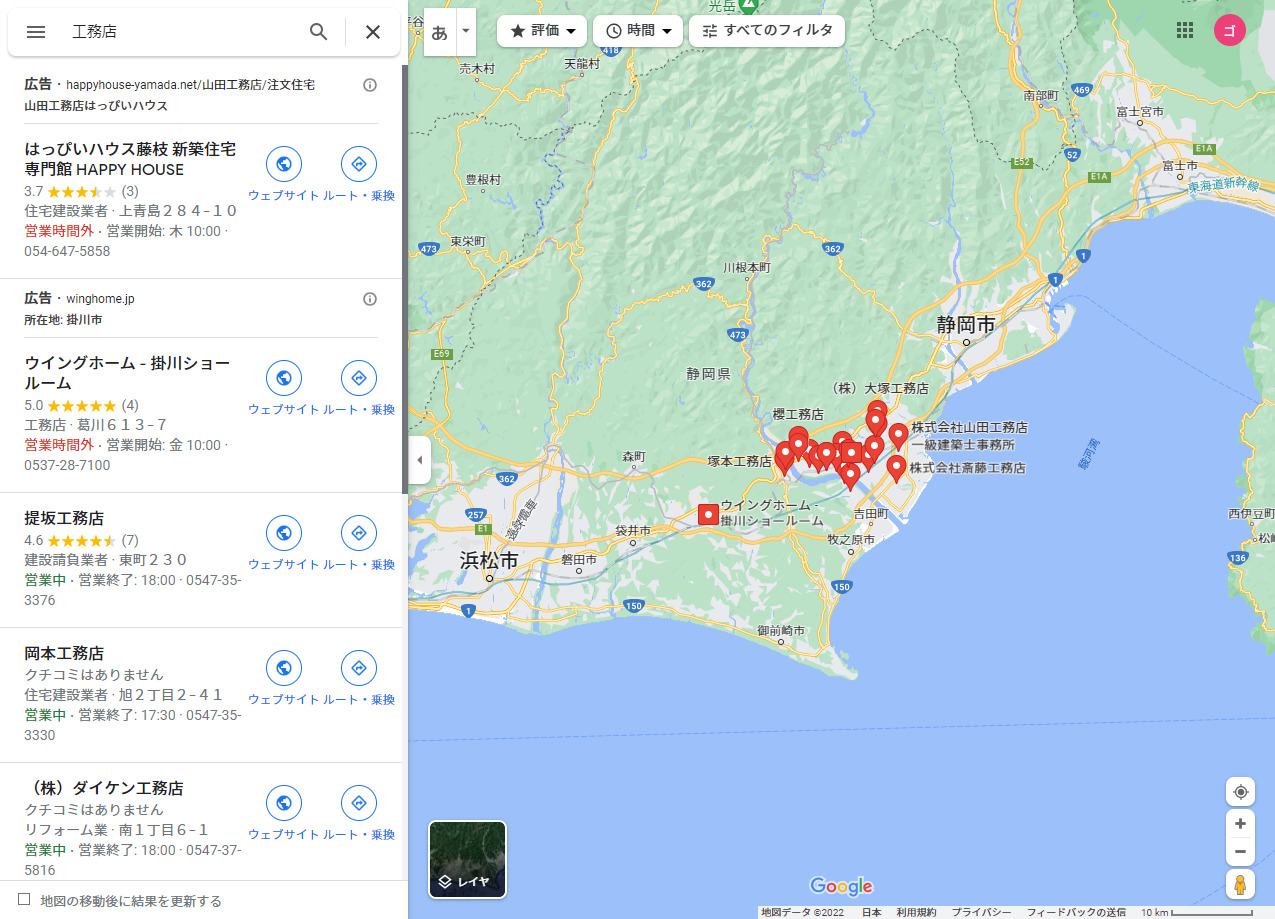Click the results list scrollbar

pos(404,280)
